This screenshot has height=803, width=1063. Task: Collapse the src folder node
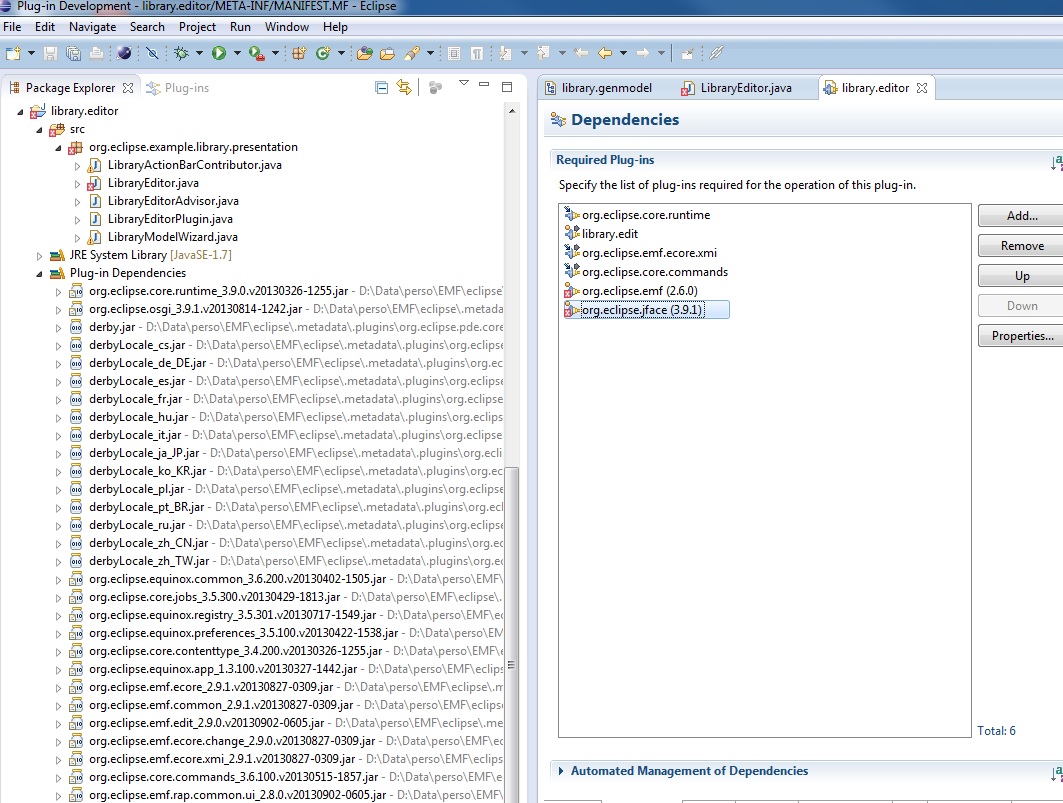click(39, 130)
